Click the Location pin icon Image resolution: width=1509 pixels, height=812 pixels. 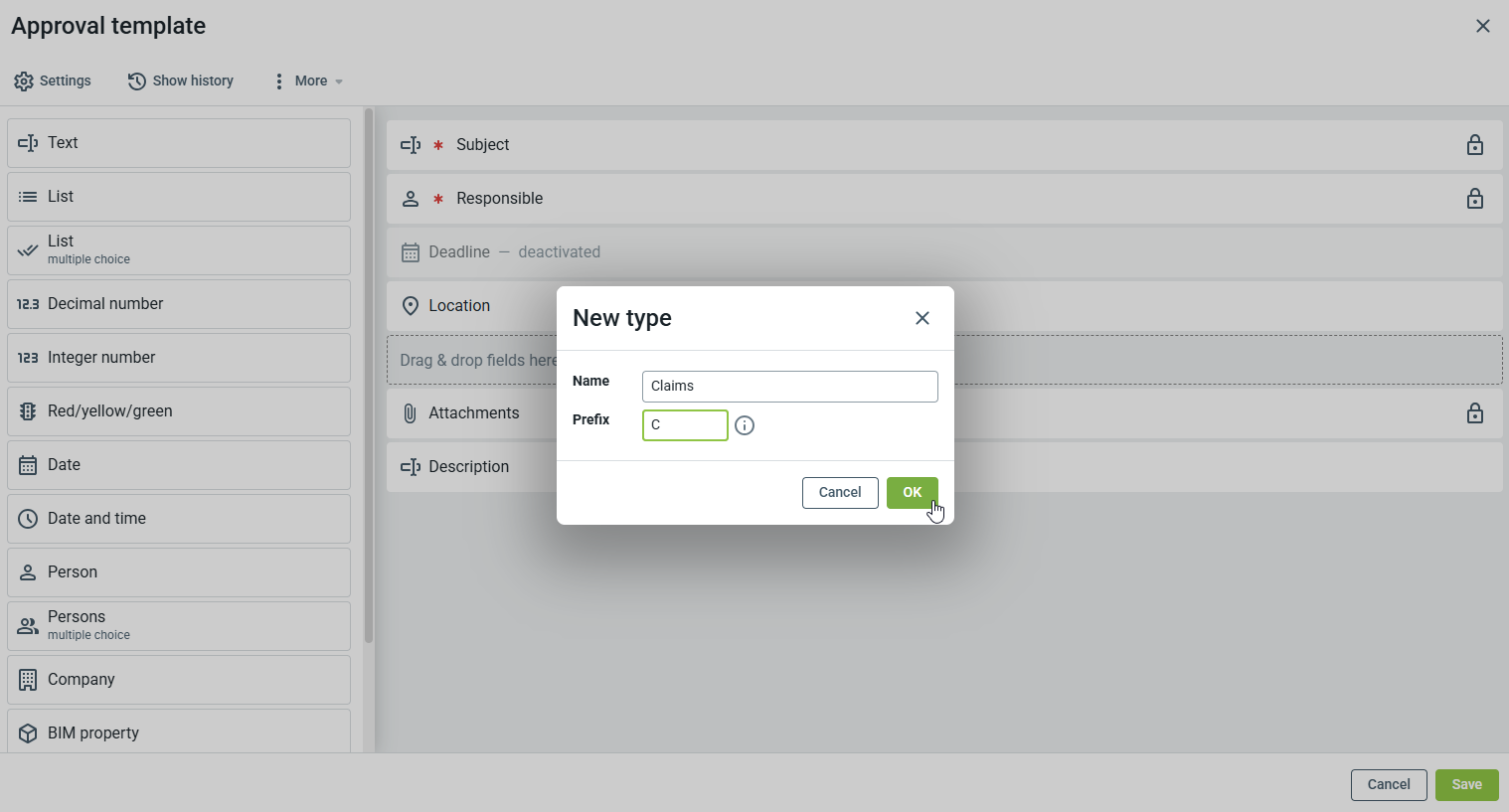click(x=410, y=306)
